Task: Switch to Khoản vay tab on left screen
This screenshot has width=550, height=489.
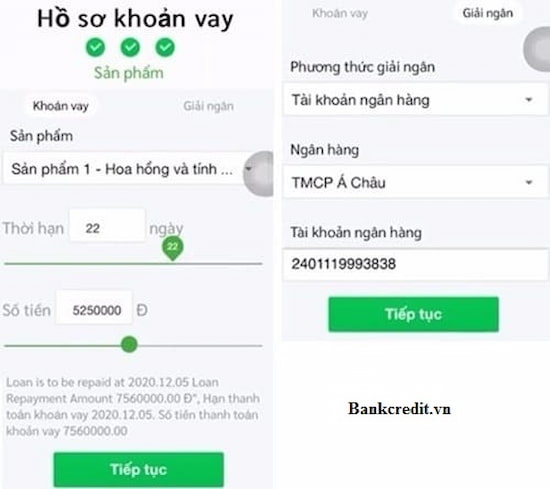Action: pyautogui.click(x=61, y=106)
